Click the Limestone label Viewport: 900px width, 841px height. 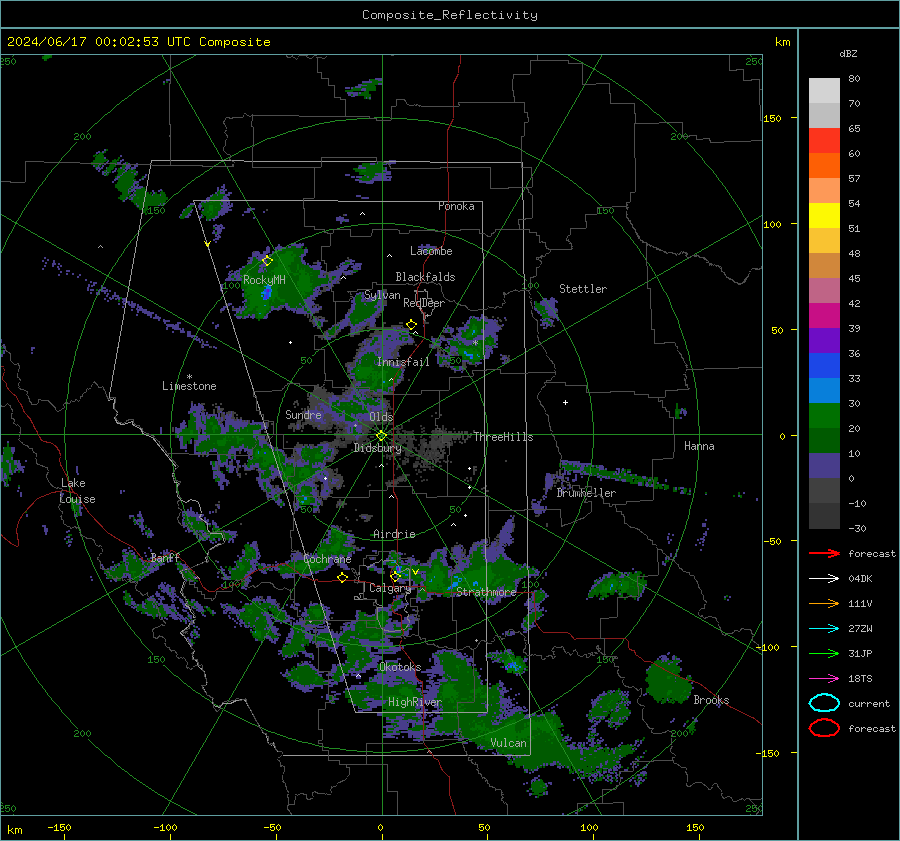pos(189,386)
